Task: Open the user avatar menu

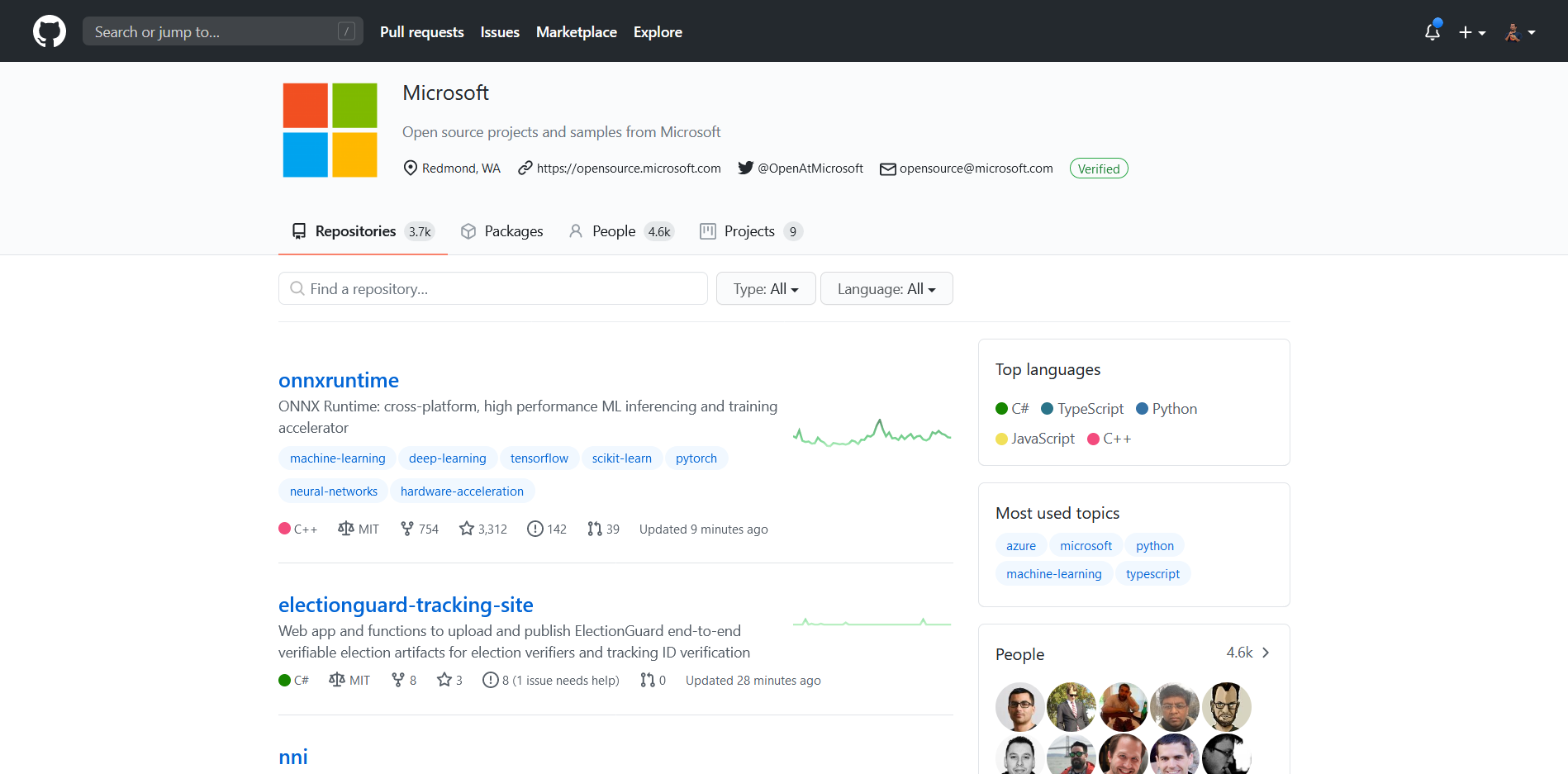Action: click(1519, 32)
